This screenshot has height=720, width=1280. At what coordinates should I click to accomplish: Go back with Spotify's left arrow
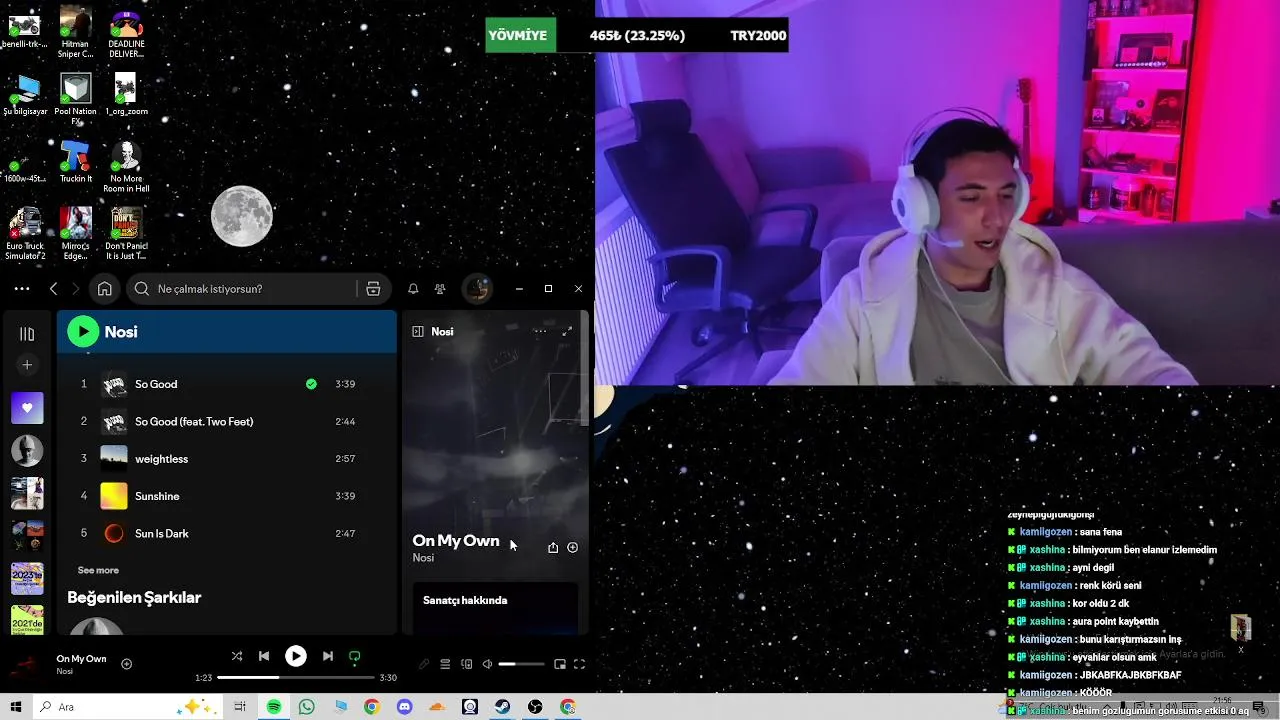point(53,289)
